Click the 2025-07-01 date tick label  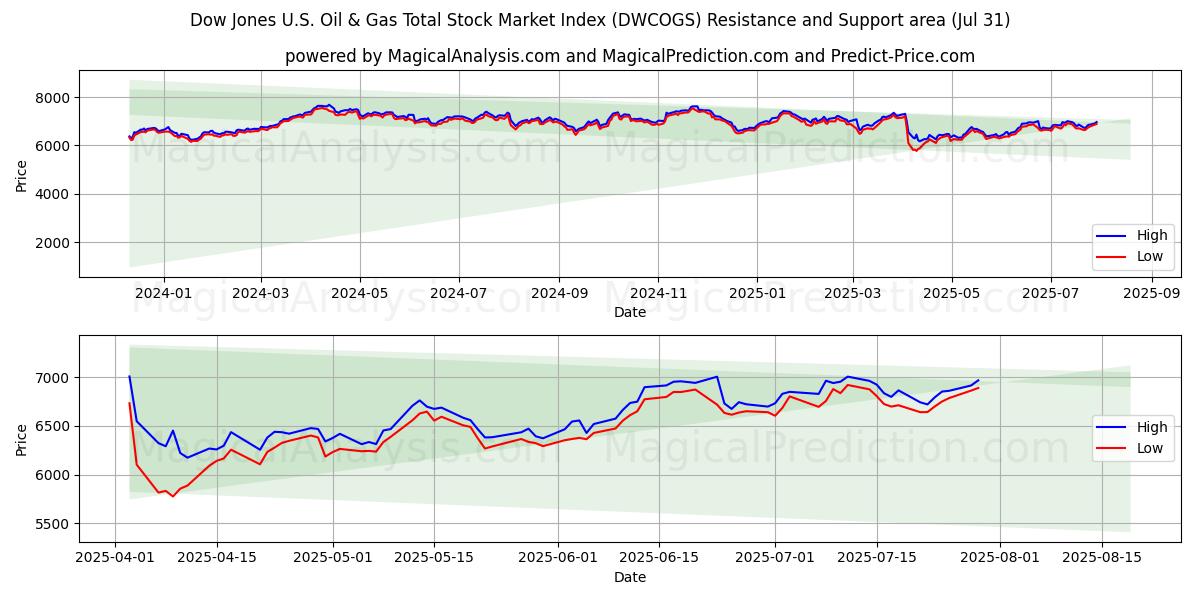point(775,558)
